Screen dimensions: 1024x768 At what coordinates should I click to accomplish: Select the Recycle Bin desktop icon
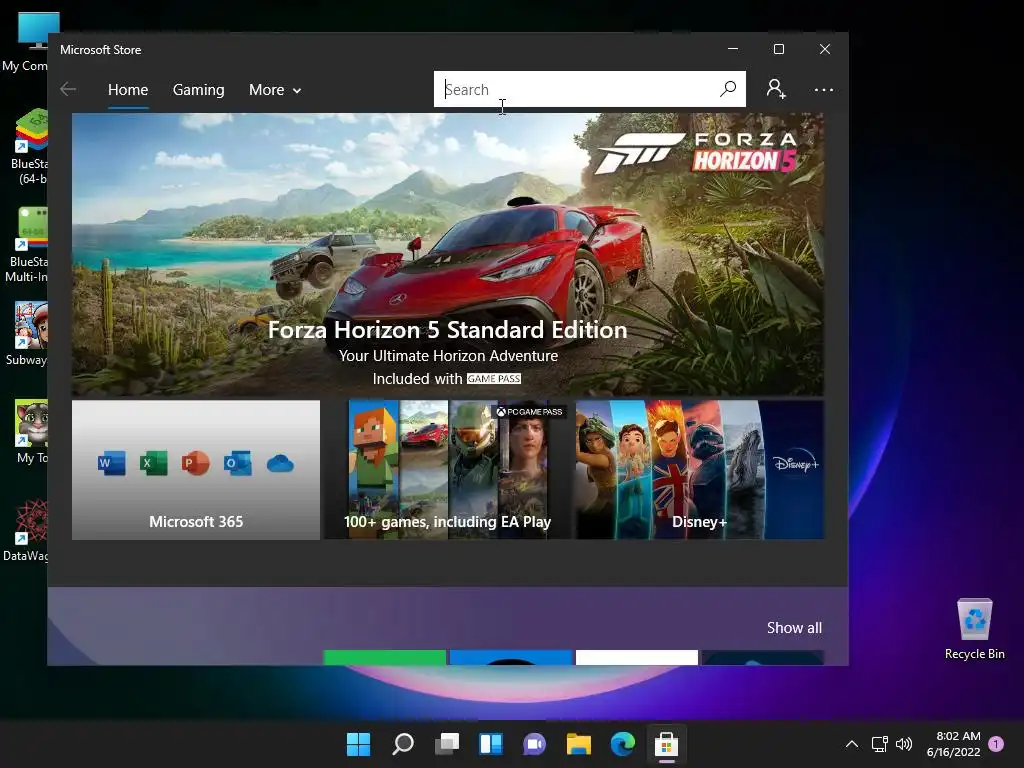(974, 628)
